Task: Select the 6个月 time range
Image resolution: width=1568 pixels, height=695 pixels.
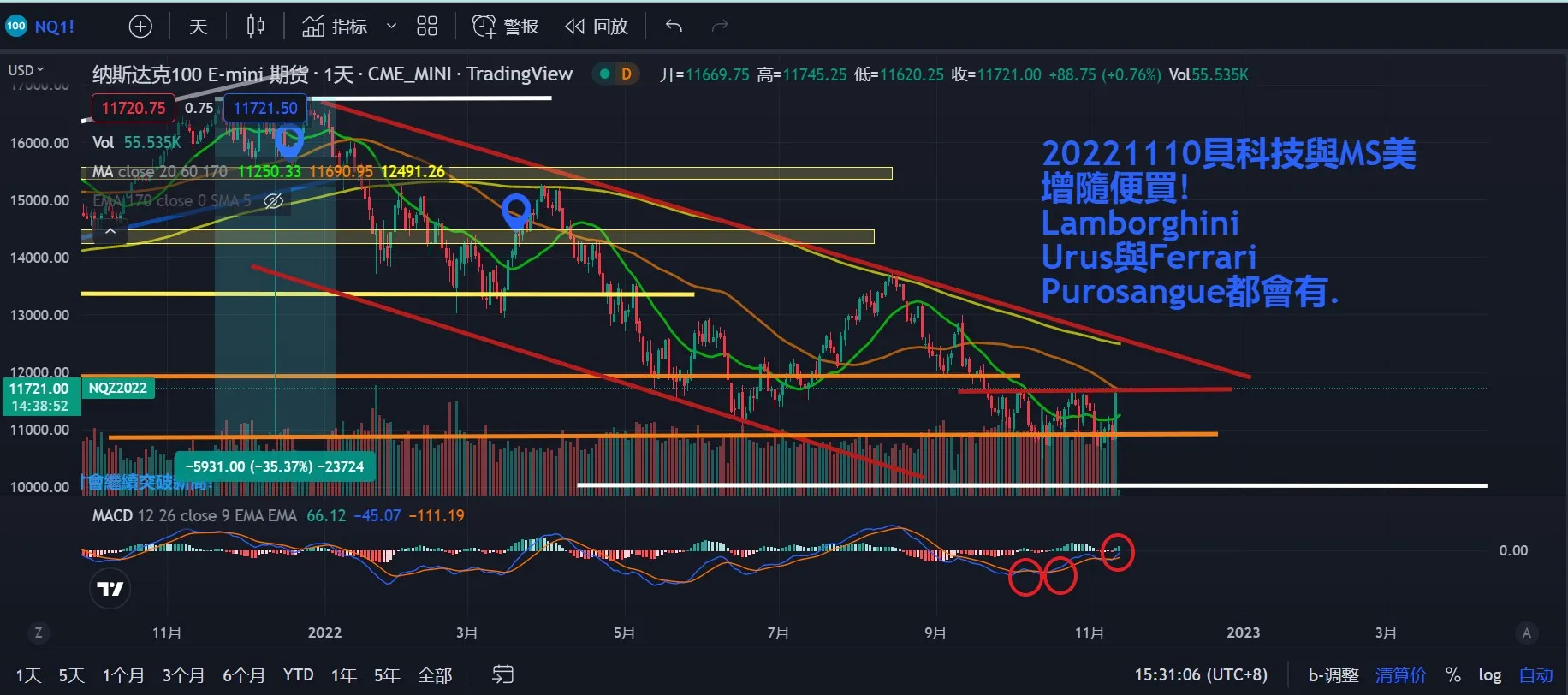Action: [244, 675]
